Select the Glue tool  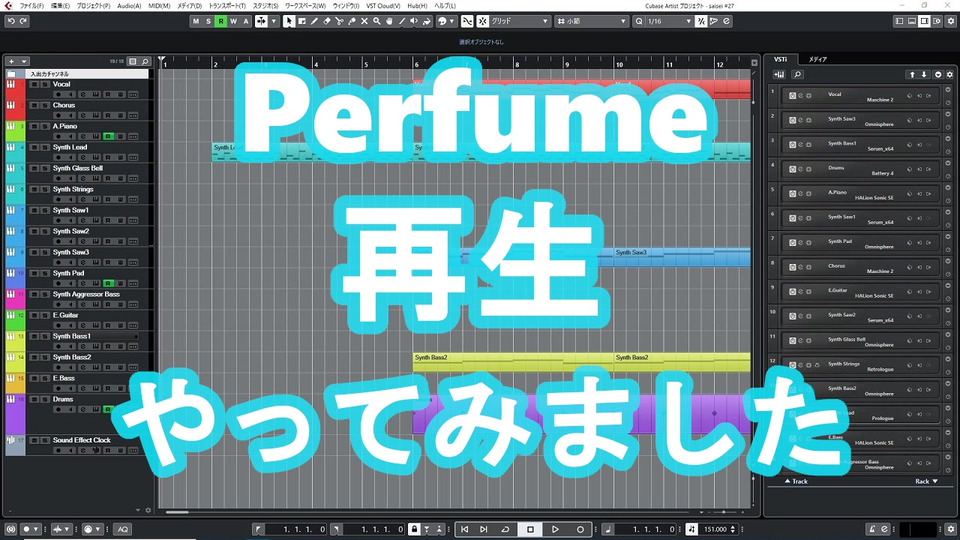point(352,21)
